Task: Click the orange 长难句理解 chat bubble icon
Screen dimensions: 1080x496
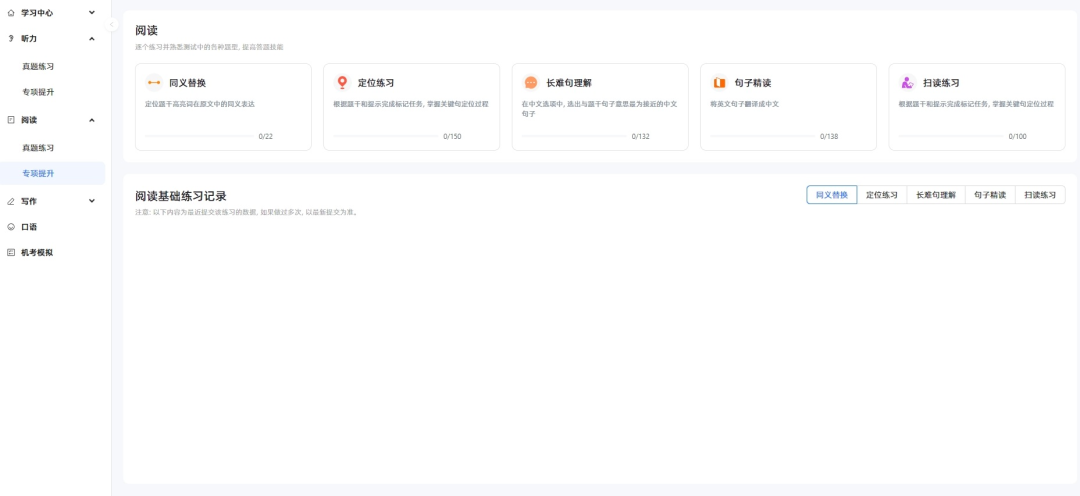Action: 531,83
